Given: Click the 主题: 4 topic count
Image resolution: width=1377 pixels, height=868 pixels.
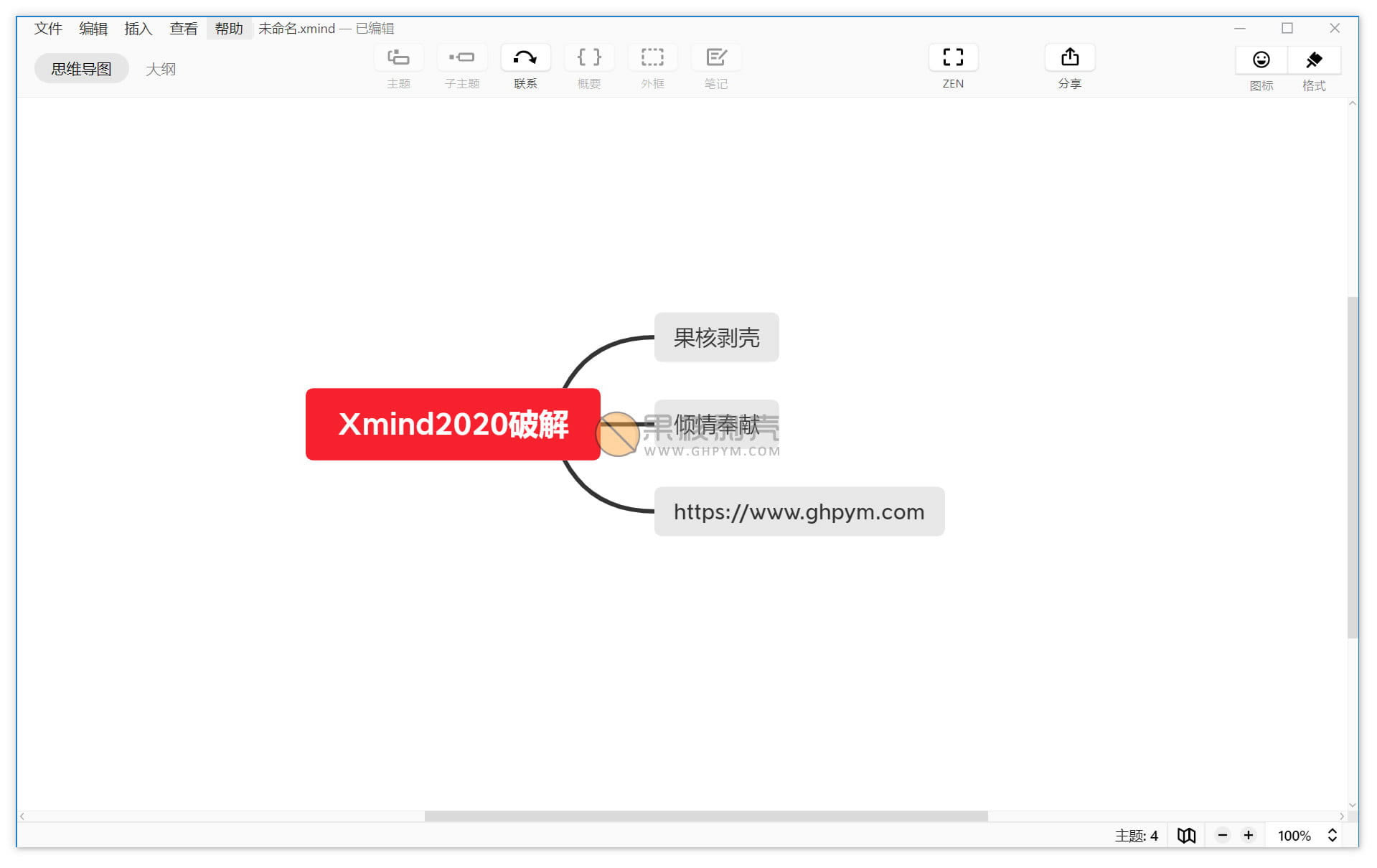Looking at the screenshot, I should pos(1136,835).
